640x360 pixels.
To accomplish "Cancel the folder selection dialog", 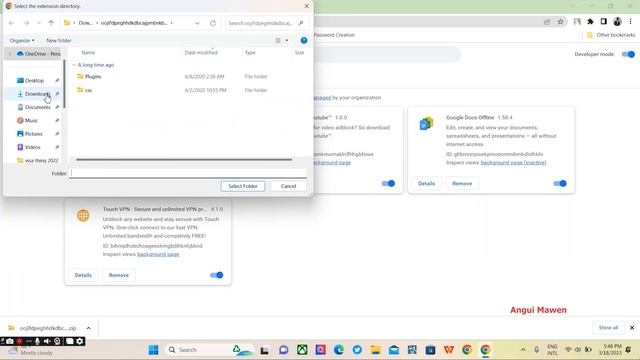I will click(288, 186).
